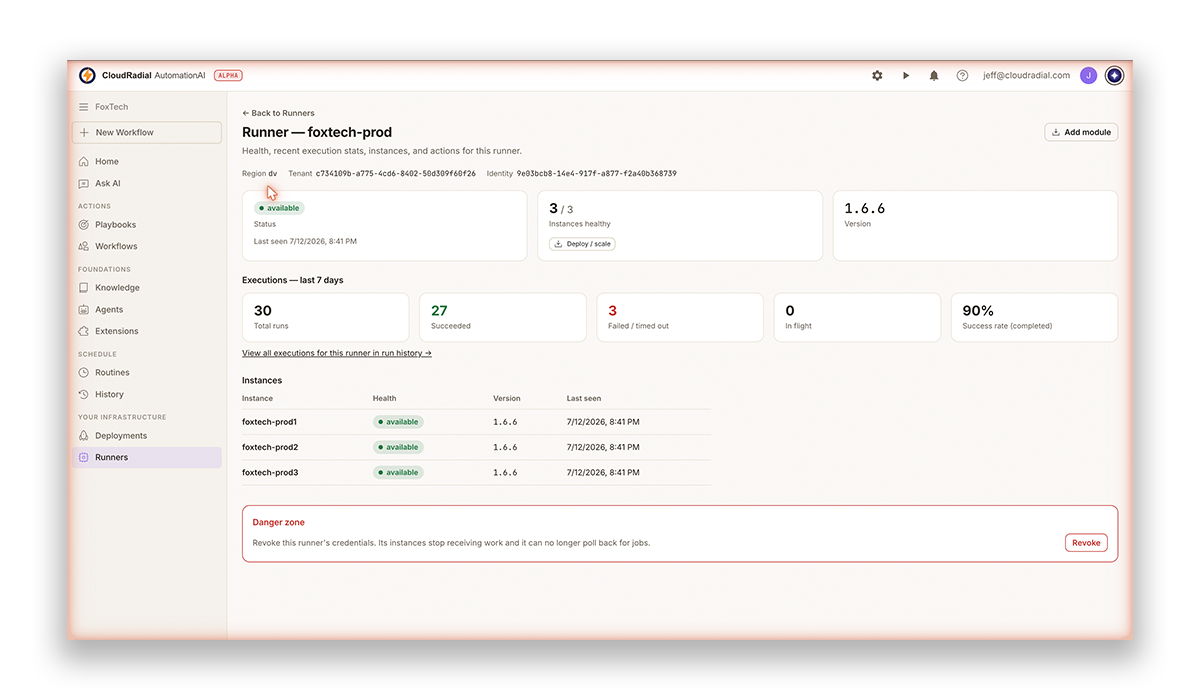The image size is (1200, 700).
Task: Open the settings gear icon in header
Action: point(877,75)
